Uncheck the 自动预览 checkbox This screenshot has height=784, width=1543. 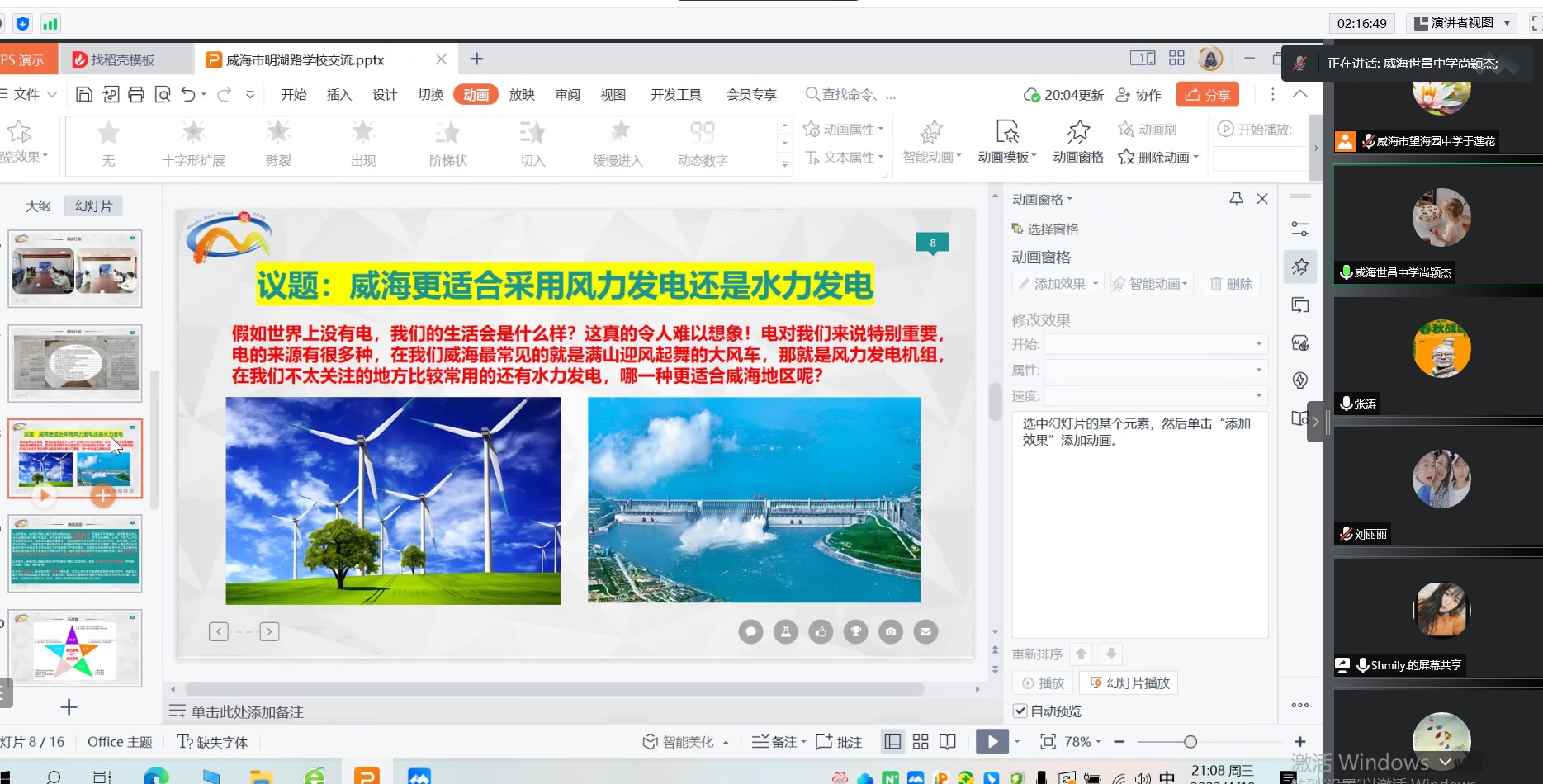1020,711
